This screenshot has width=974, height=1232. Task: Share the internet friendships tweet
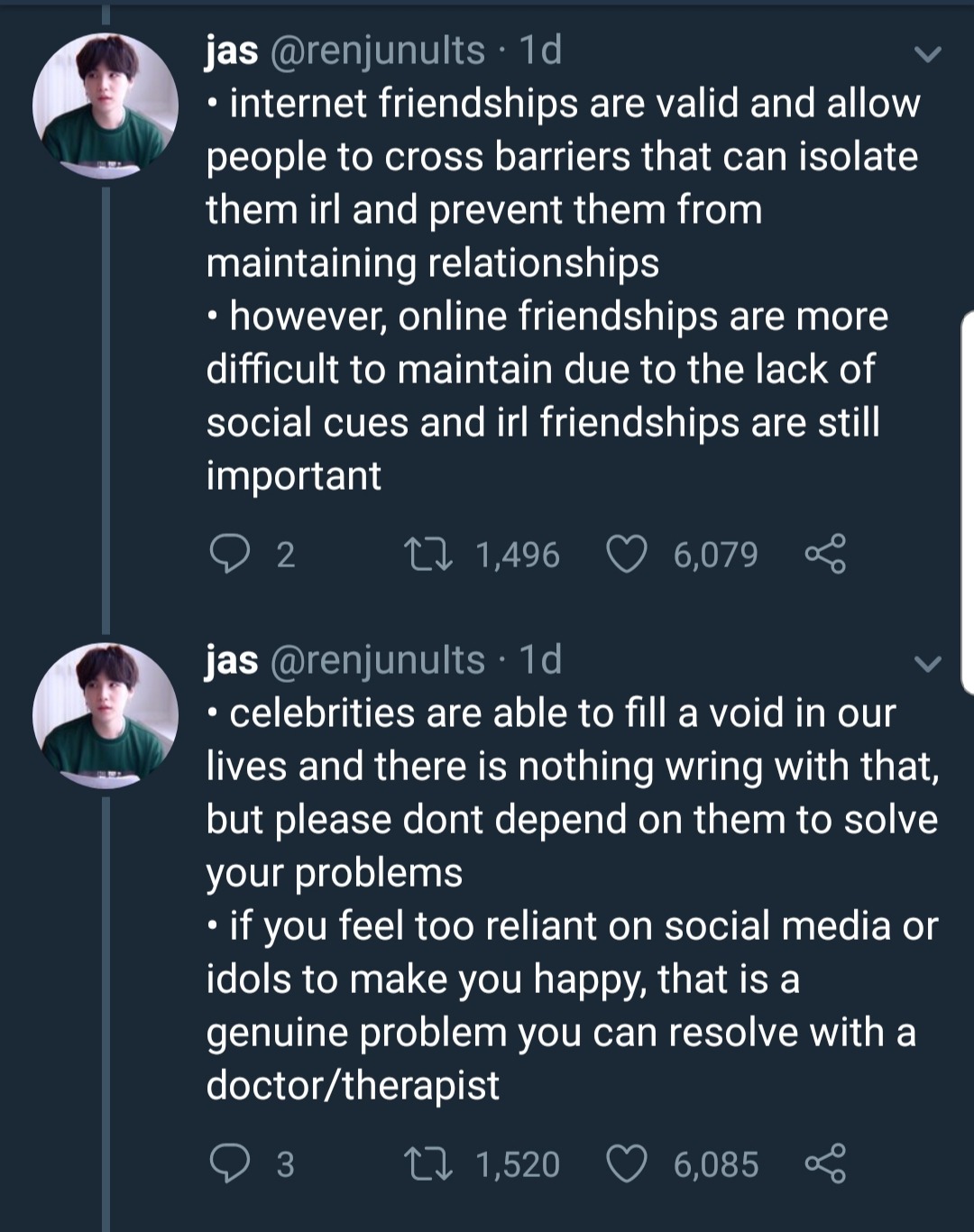pos(825,554)
